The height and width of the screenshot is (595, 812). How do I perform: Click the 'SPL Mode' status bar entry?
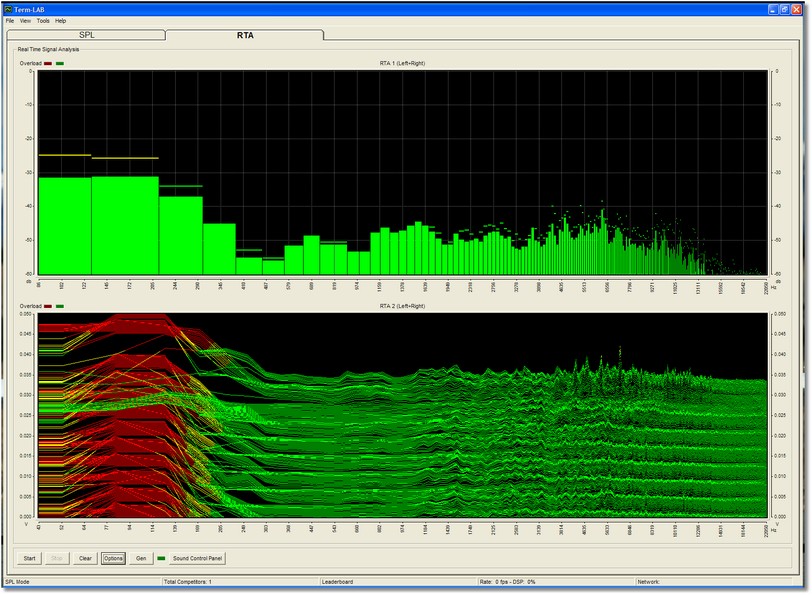(x=17, y=582)
